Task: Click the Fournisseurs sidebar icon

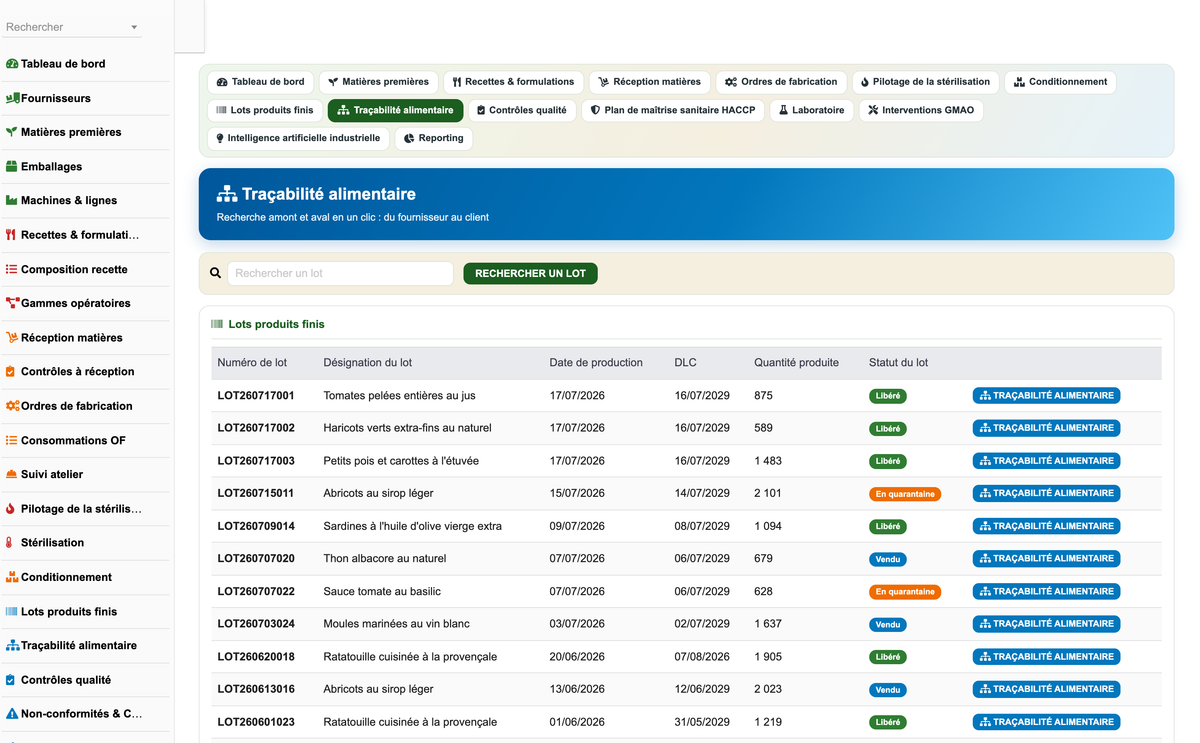Action: (x=13, y=98)
